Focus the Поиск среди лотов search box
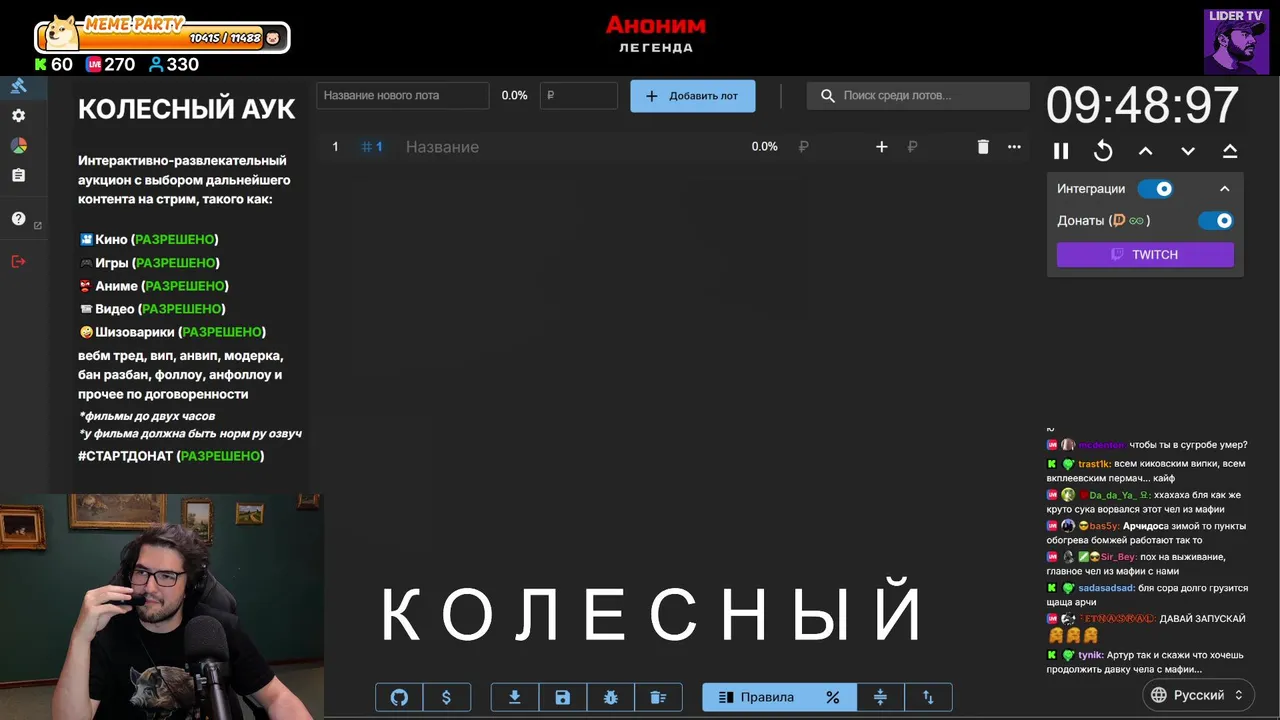Viewport: 1280px width, 720px height. coord(918,96)
